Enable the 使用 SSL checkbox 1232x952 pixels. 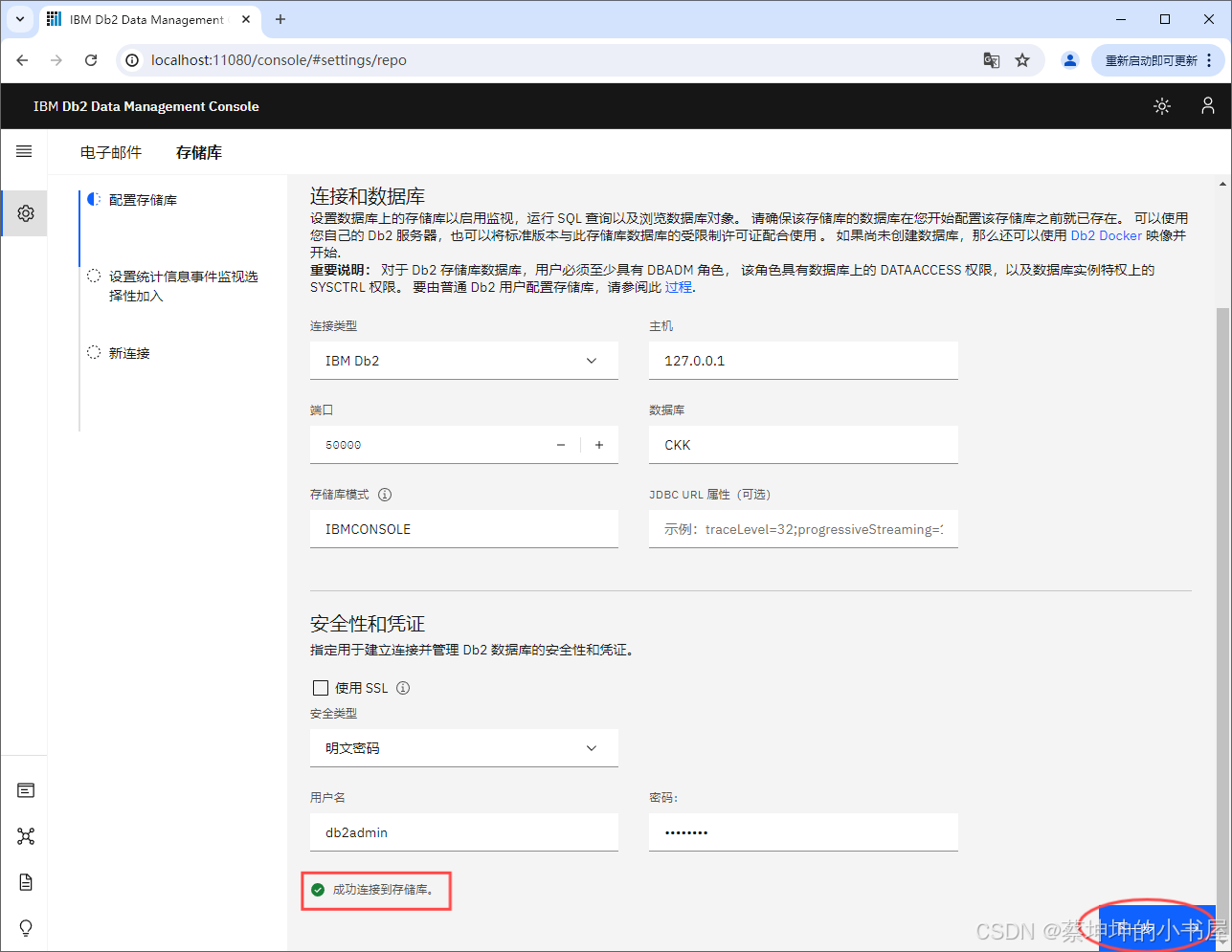pos(321,687)
